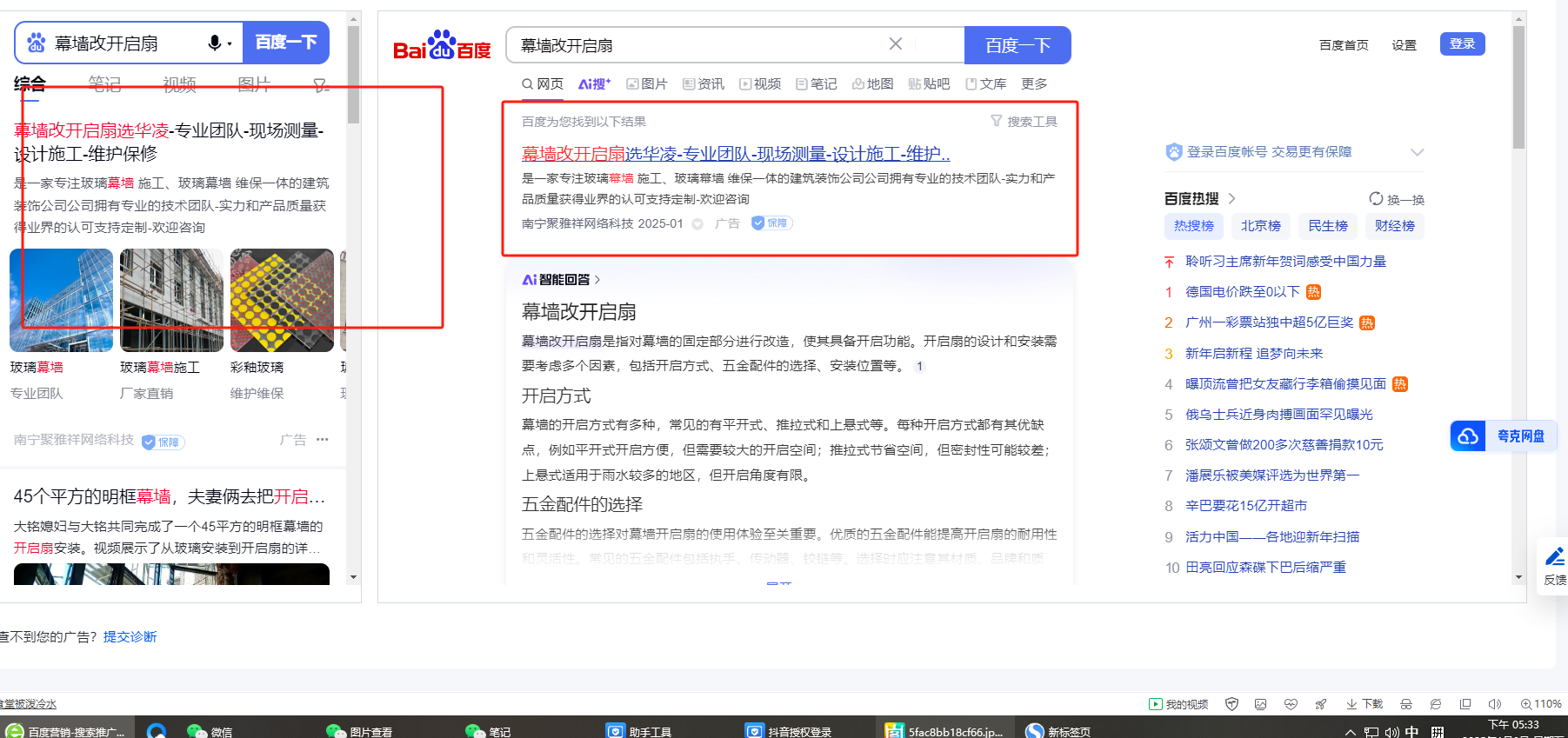1568x738 pixels.
Task: Click the incognito glasses icon in the status bar
Action: [1405, 704]
